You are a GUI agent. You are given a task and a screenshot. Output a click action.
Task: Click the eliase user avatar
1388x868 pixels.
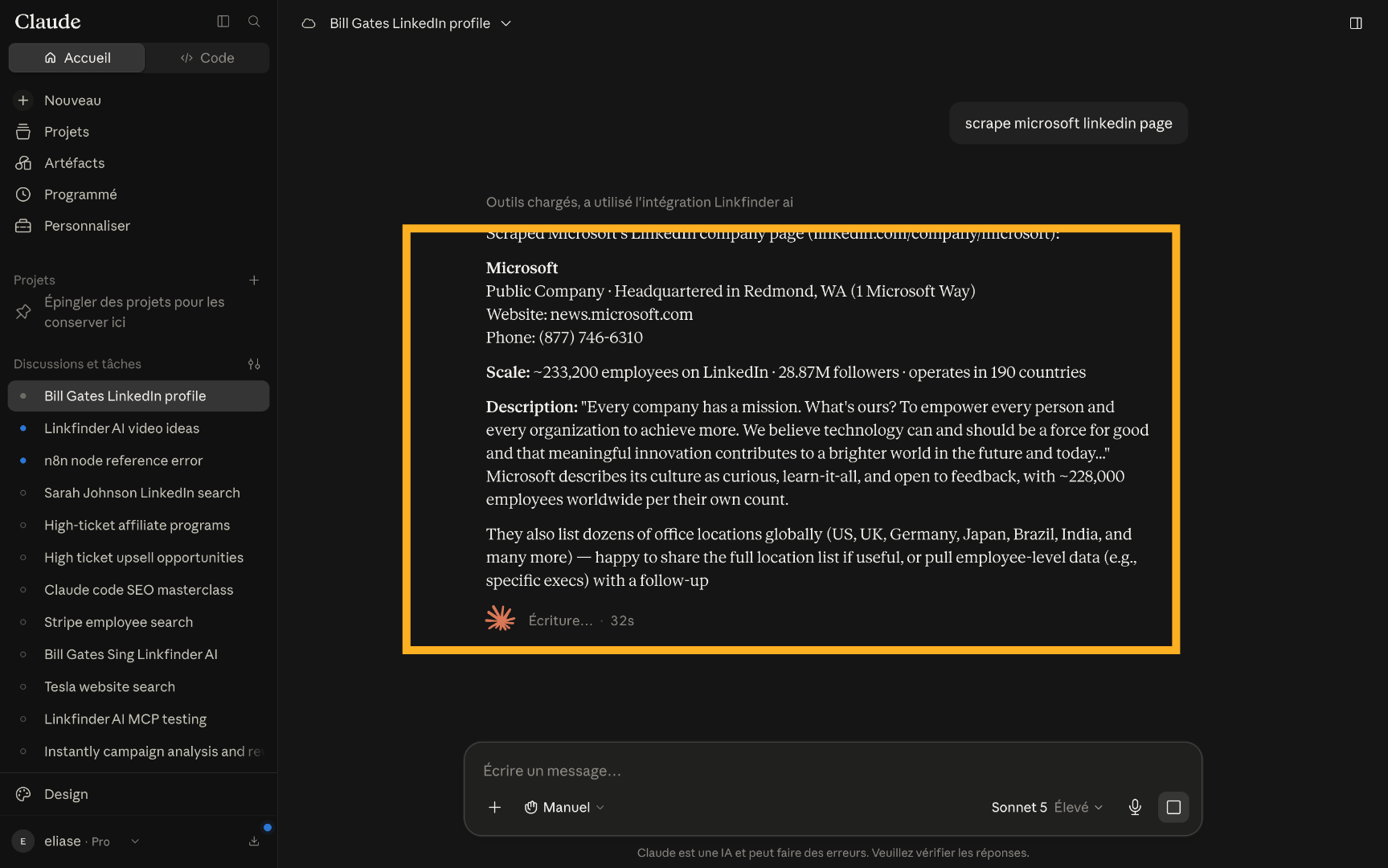(23, 841)
